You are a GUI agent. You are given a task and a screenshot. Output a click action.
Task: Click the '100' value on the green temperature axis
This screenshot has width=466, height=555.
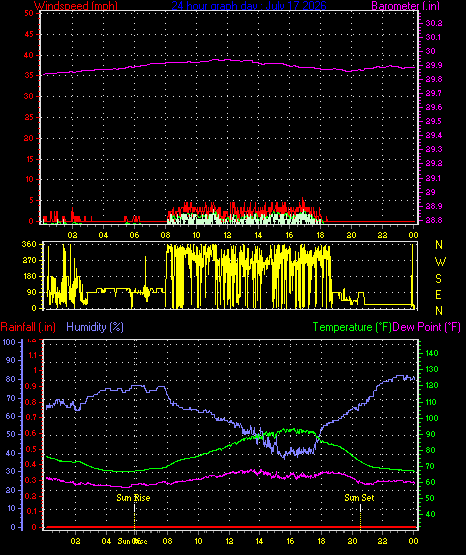431,418
